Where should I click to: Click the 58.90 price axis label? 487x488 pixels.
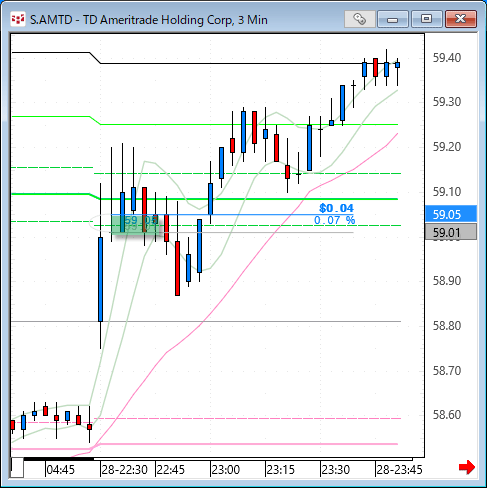(447, 281)
